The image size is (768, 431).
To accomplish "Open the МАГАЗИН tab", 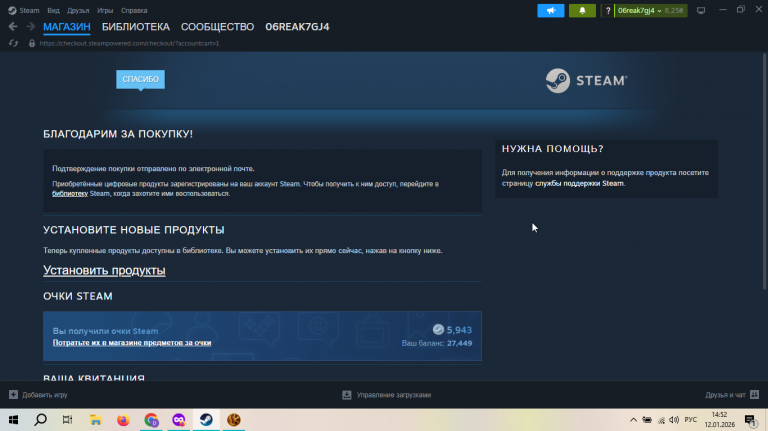I will [67, 27].
